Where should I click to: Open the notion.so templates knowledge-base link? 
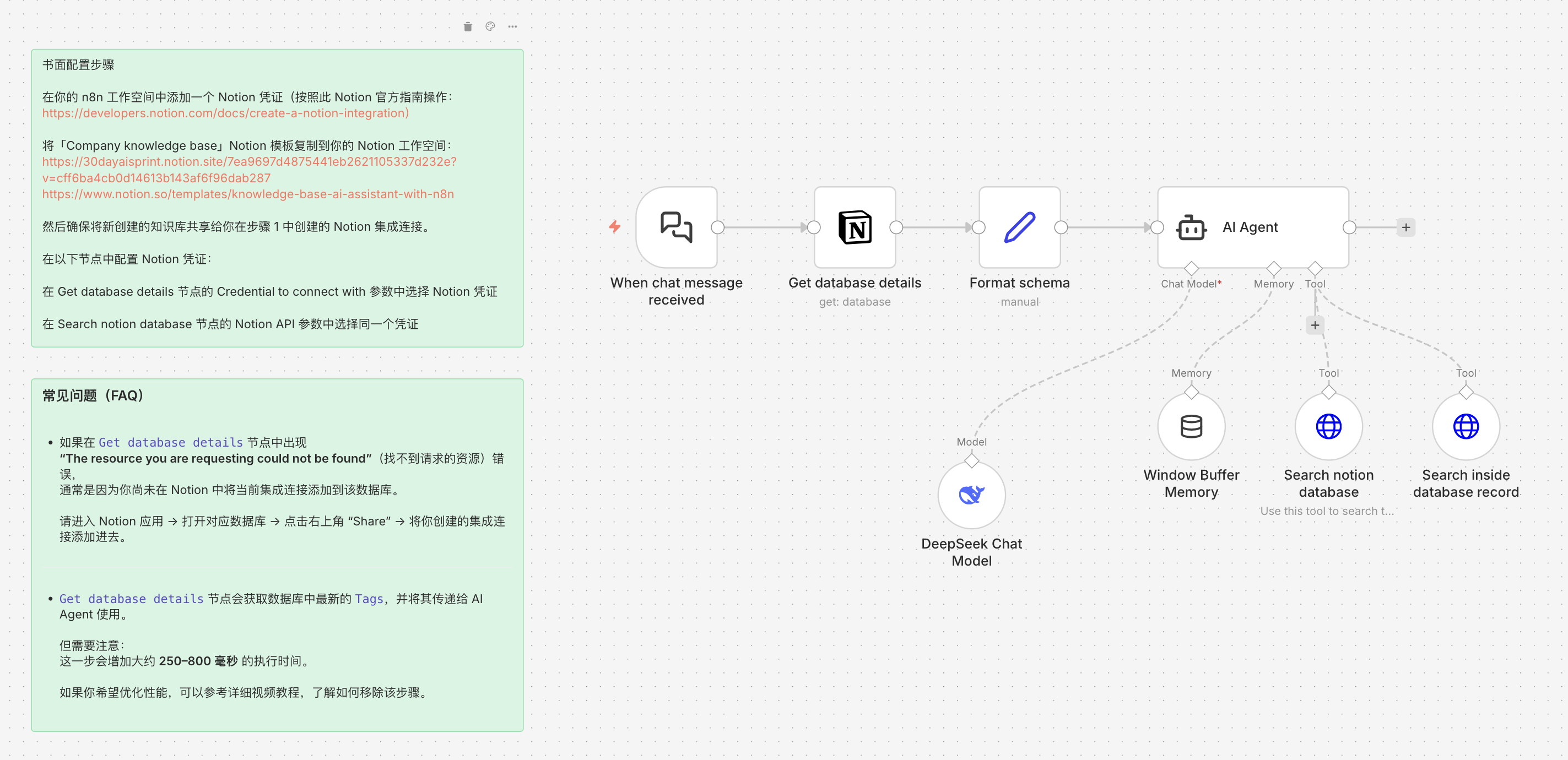[x=248, y=194]
